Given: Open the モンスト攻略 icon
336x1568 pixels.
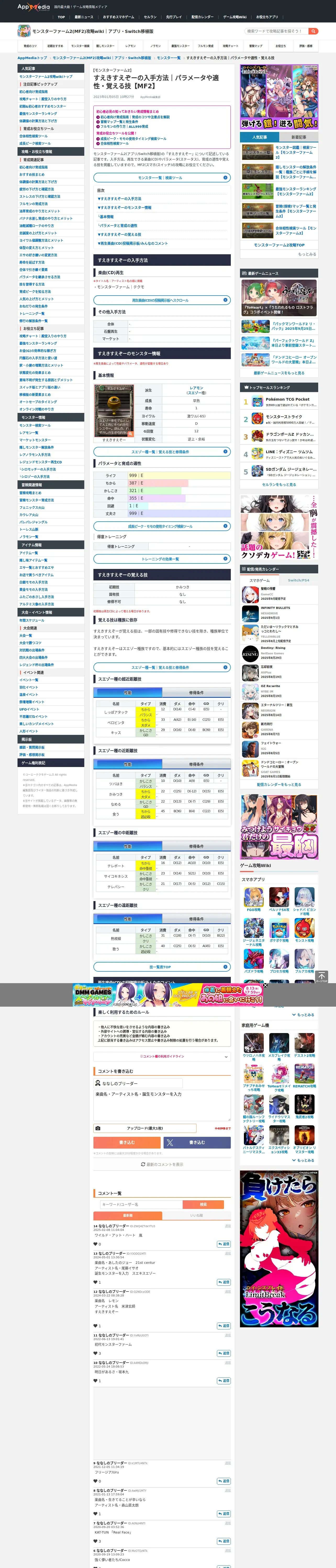Looking at the screenshot, I should [304, 928].
